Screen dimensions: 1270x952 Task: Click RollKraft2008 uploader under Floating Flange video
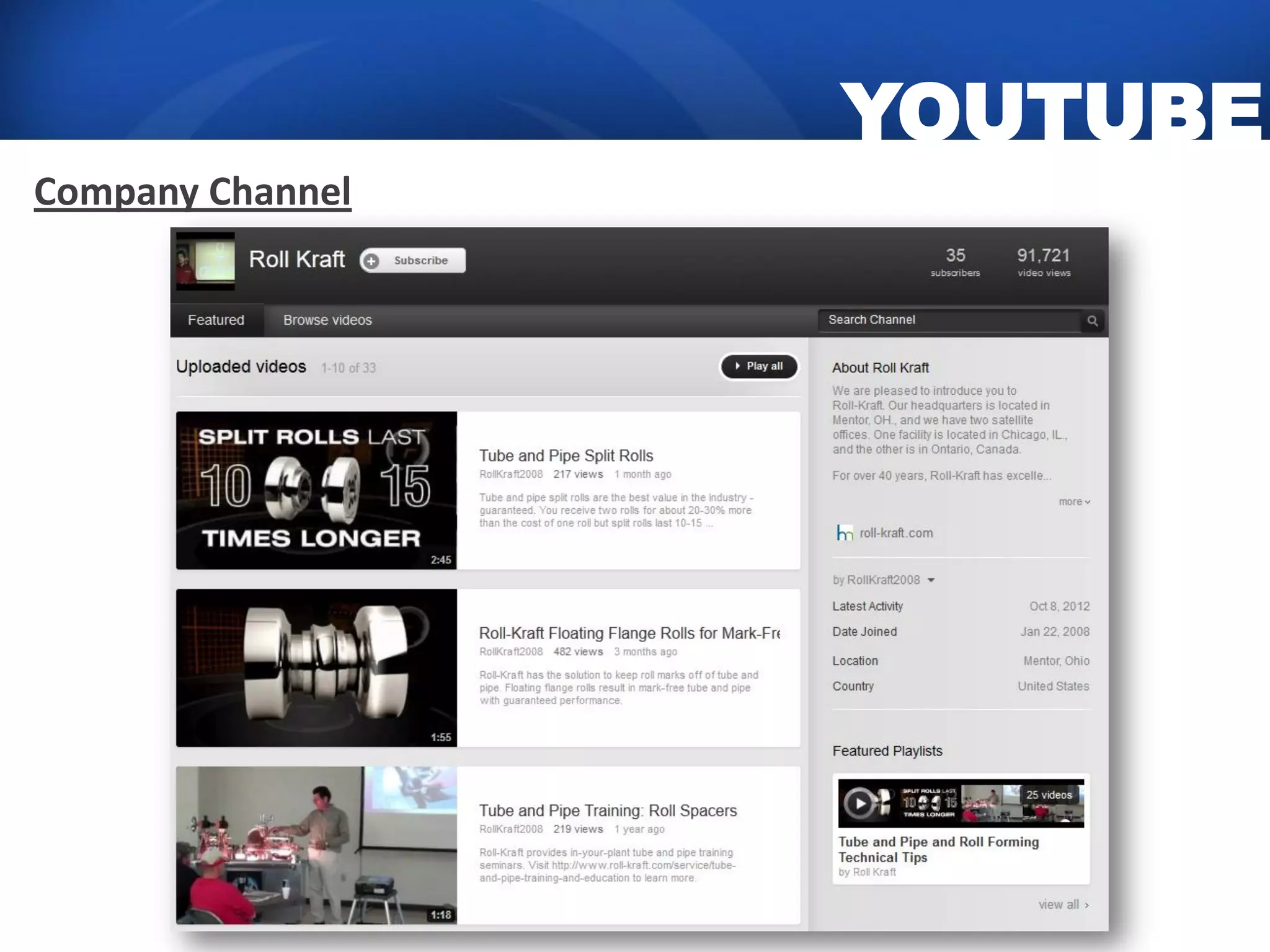tap(511, 651)
